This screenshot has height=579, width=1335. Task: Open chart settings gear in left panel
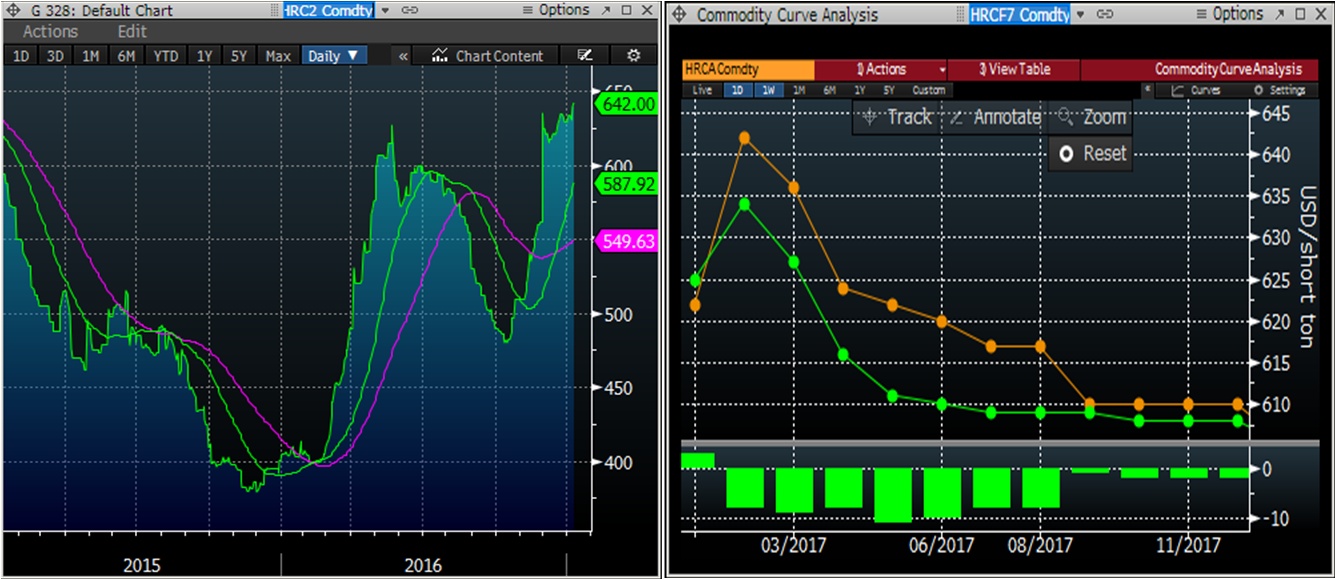click(633, 56)
